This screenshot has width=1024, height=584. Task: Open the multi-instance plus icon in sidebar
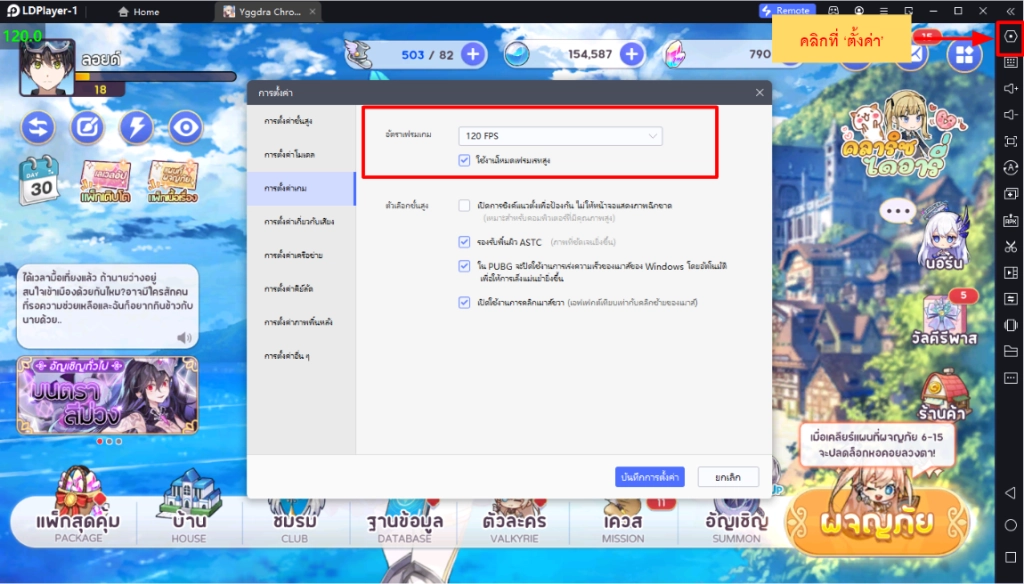click(x=1010, y=194)
